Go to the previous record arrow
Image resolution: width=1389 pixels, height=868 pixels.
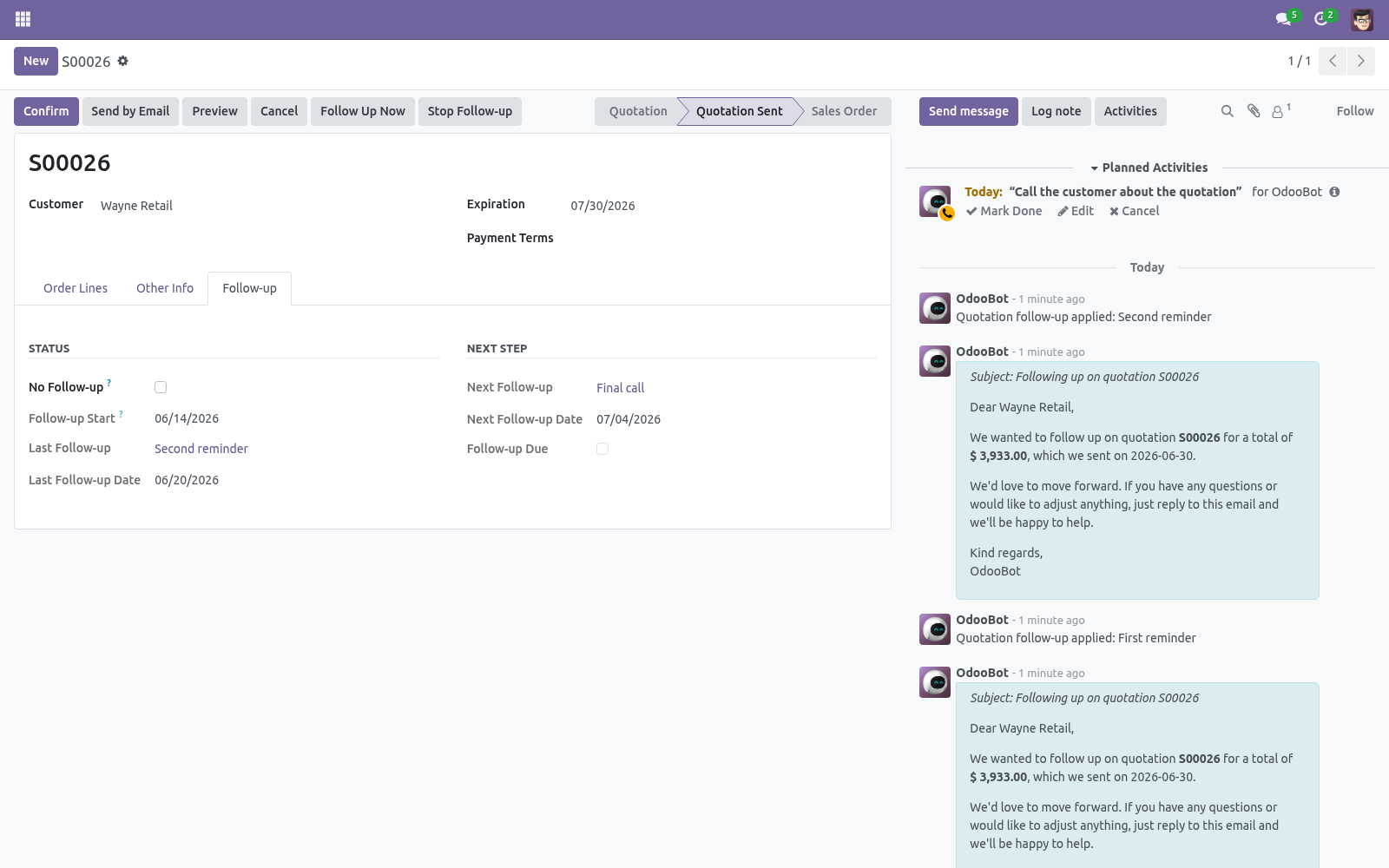pyautogui.click(x=1333, y=62)
